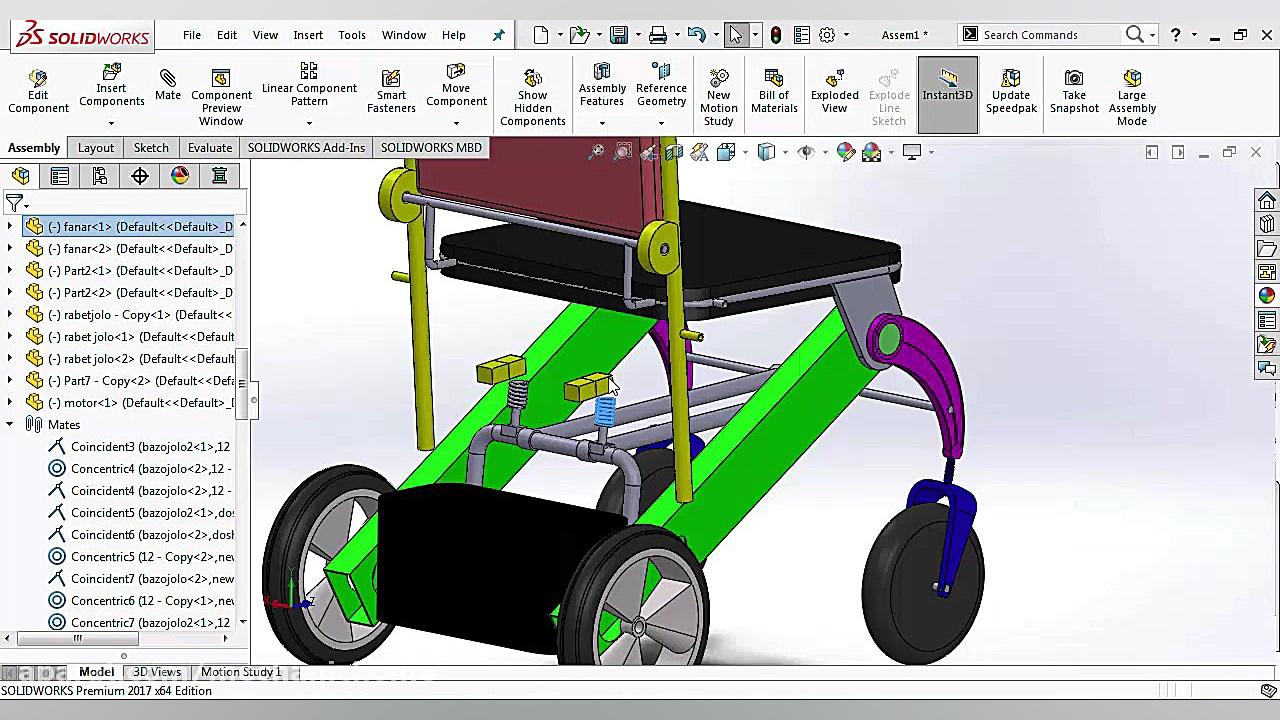This screenshot has height=720, width=1280.
Task: Toggle the Instant3D tool
Action: 947,94
